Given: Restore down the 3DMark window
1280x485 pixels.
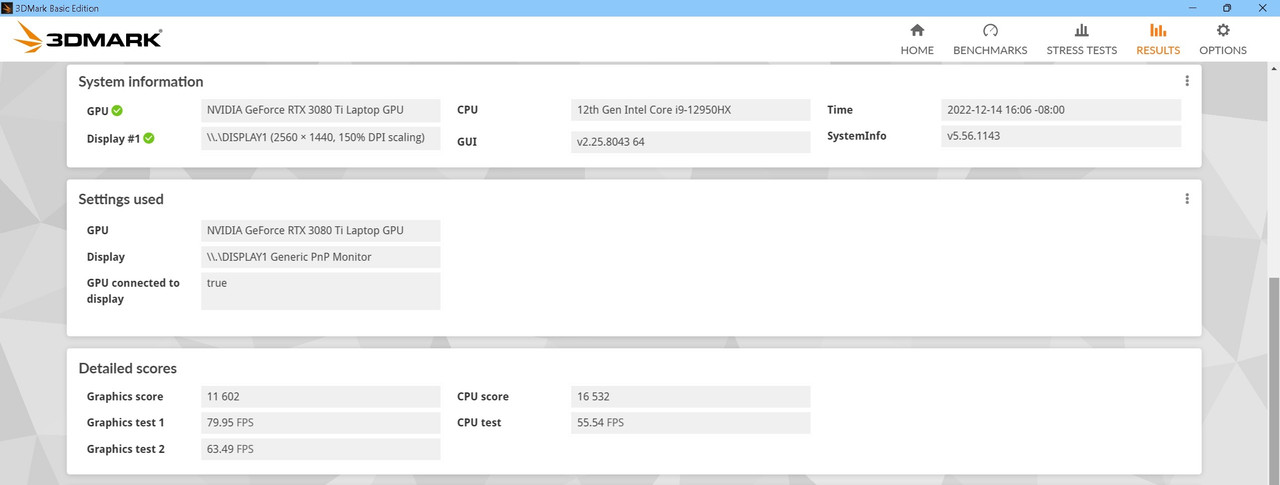Looking at the screenshot, I should 1227,8.
